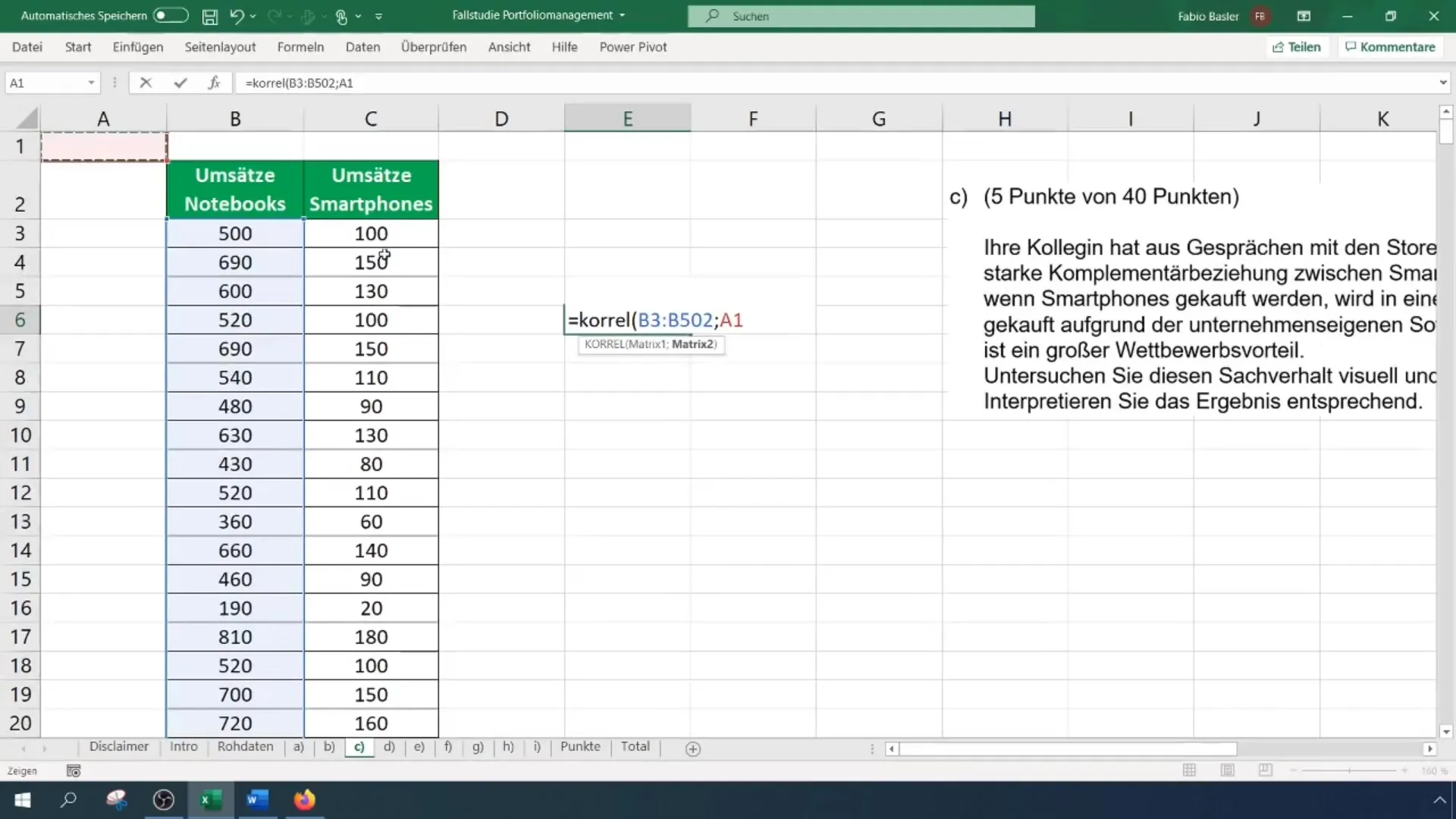This screenshot has width=1456, height=819.
Task: Open the Fallstudie Portfoliomanagement title dropdown
Action: click(623, 15)
